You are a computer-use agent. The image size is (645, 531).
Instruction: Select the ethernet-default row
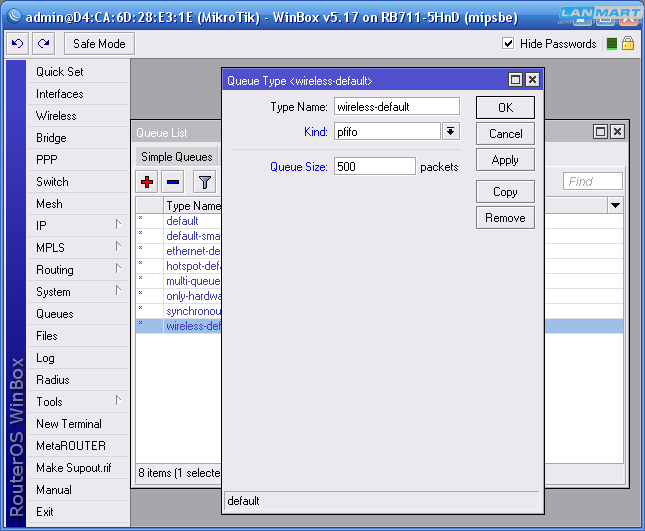click(x=179, y=251)
